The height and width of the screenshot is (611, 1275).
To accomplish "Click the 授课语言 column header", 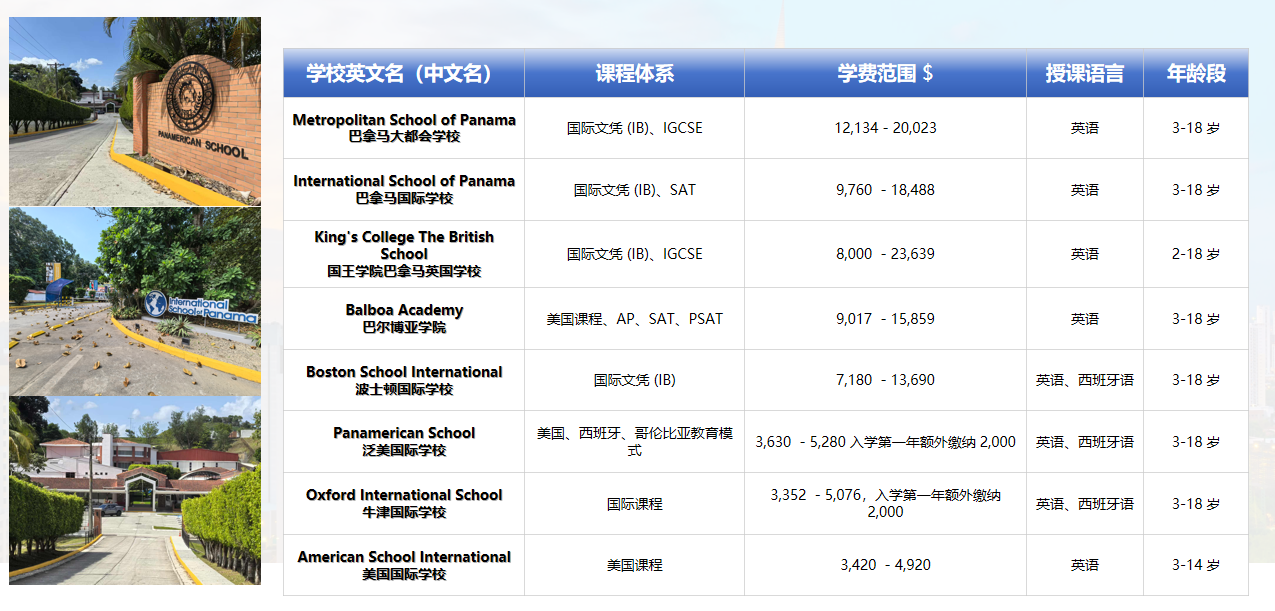I will tap(1085, 73).
